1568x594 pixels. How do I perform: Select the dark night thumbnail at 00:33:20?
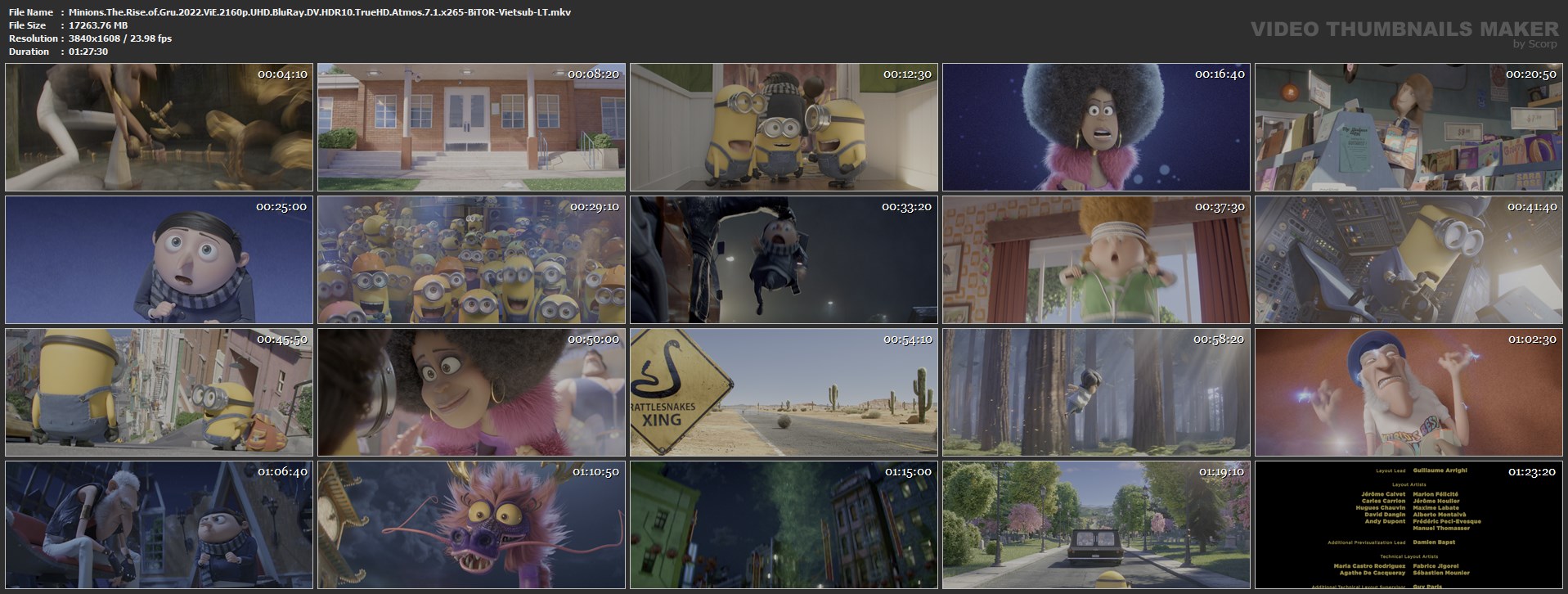784,260
